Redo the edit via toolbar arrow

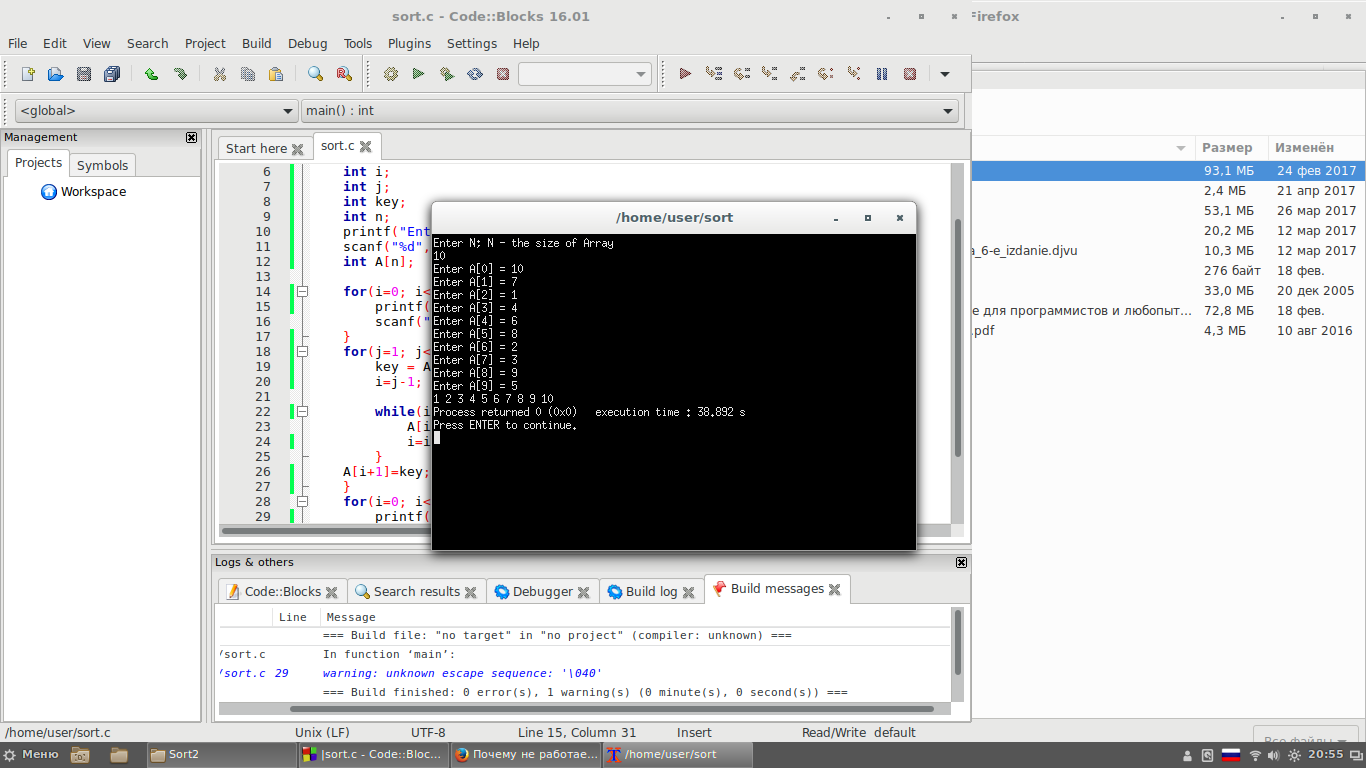pyautogui.click(x=180, y=74)
